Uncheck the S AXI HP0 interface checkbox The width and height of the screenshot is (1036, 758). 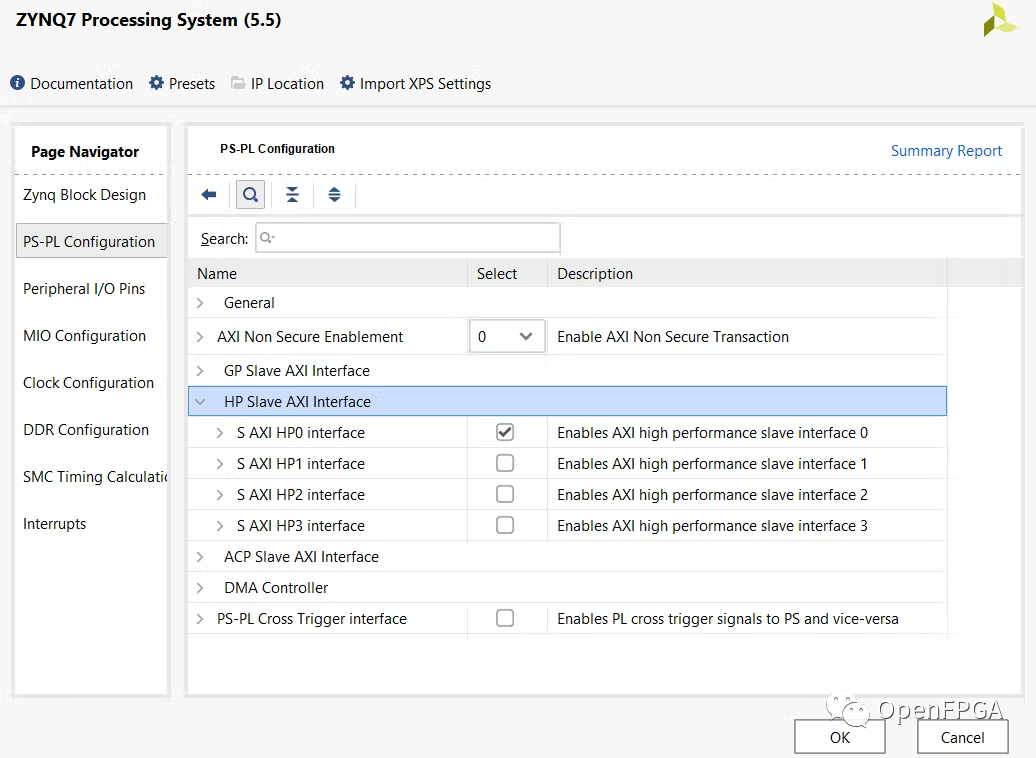point(505,432)
